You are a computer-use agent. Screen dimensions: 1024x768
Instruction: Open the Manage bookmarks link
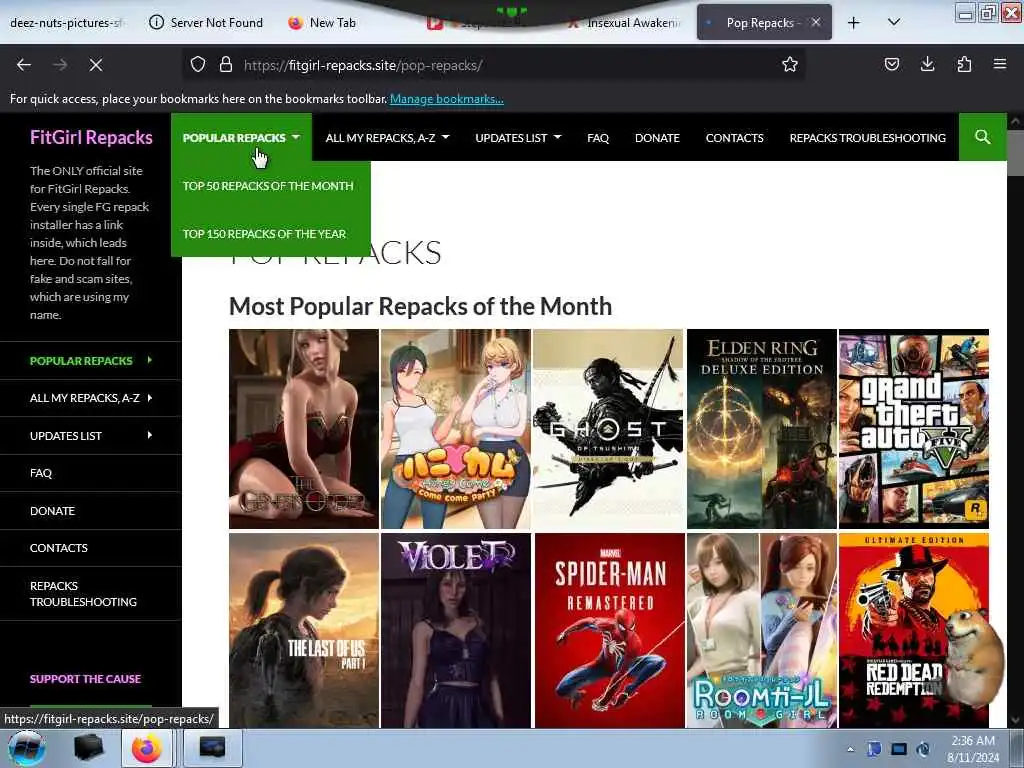(x=447, y=99)
